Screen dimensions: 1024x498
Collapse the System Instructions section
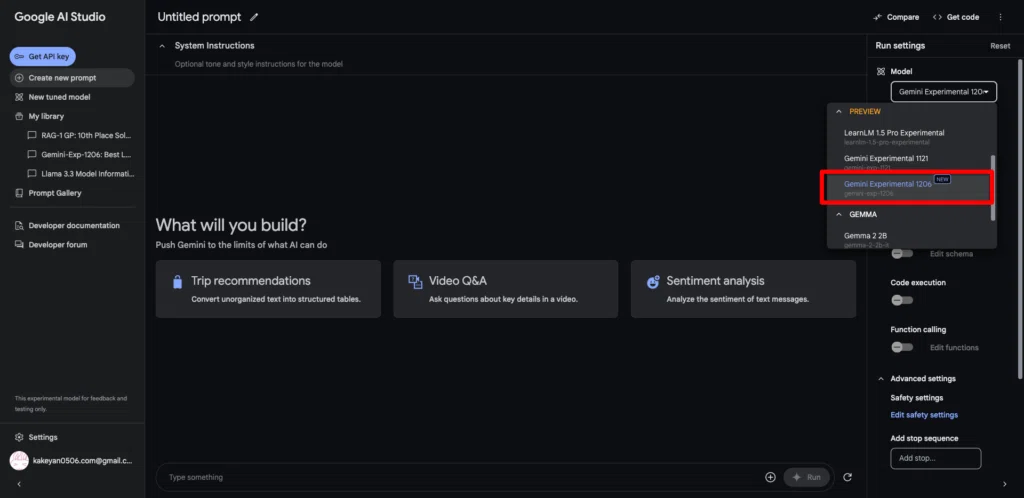coord(162,46)
